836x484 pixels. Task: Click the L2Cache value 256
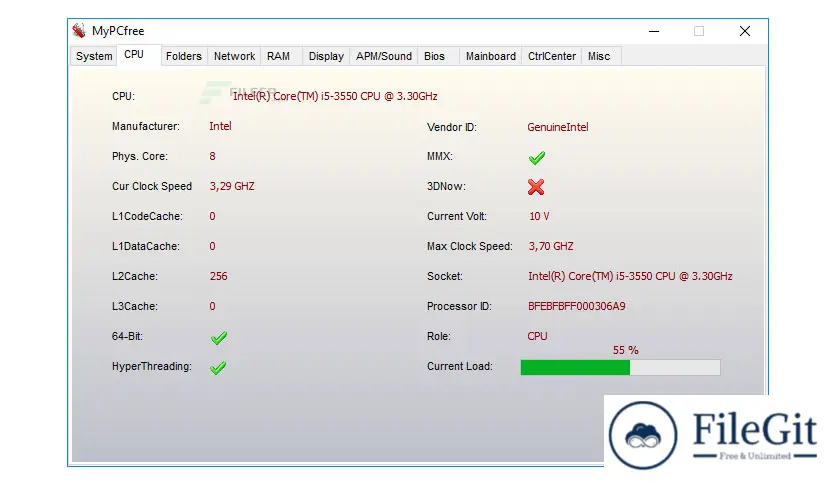[x=219, y=276]
